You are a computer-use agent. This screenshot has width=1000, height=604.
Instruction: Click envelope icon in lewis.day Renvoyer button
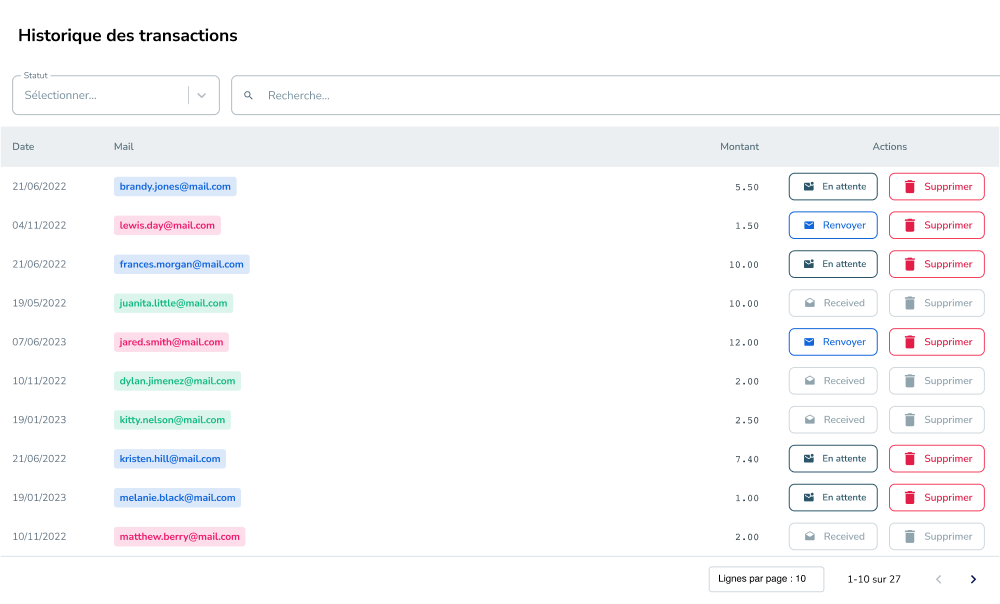click(809, 226)
